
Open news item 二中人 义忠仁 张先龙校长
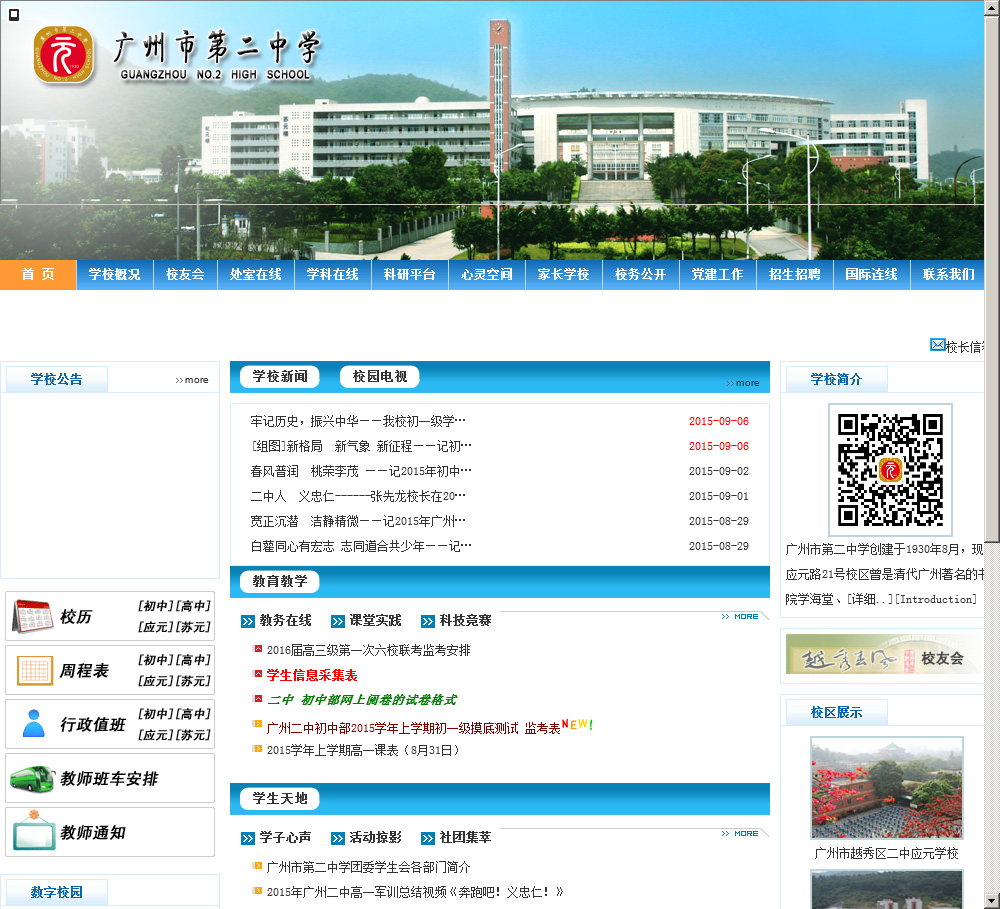click(358, 496)
